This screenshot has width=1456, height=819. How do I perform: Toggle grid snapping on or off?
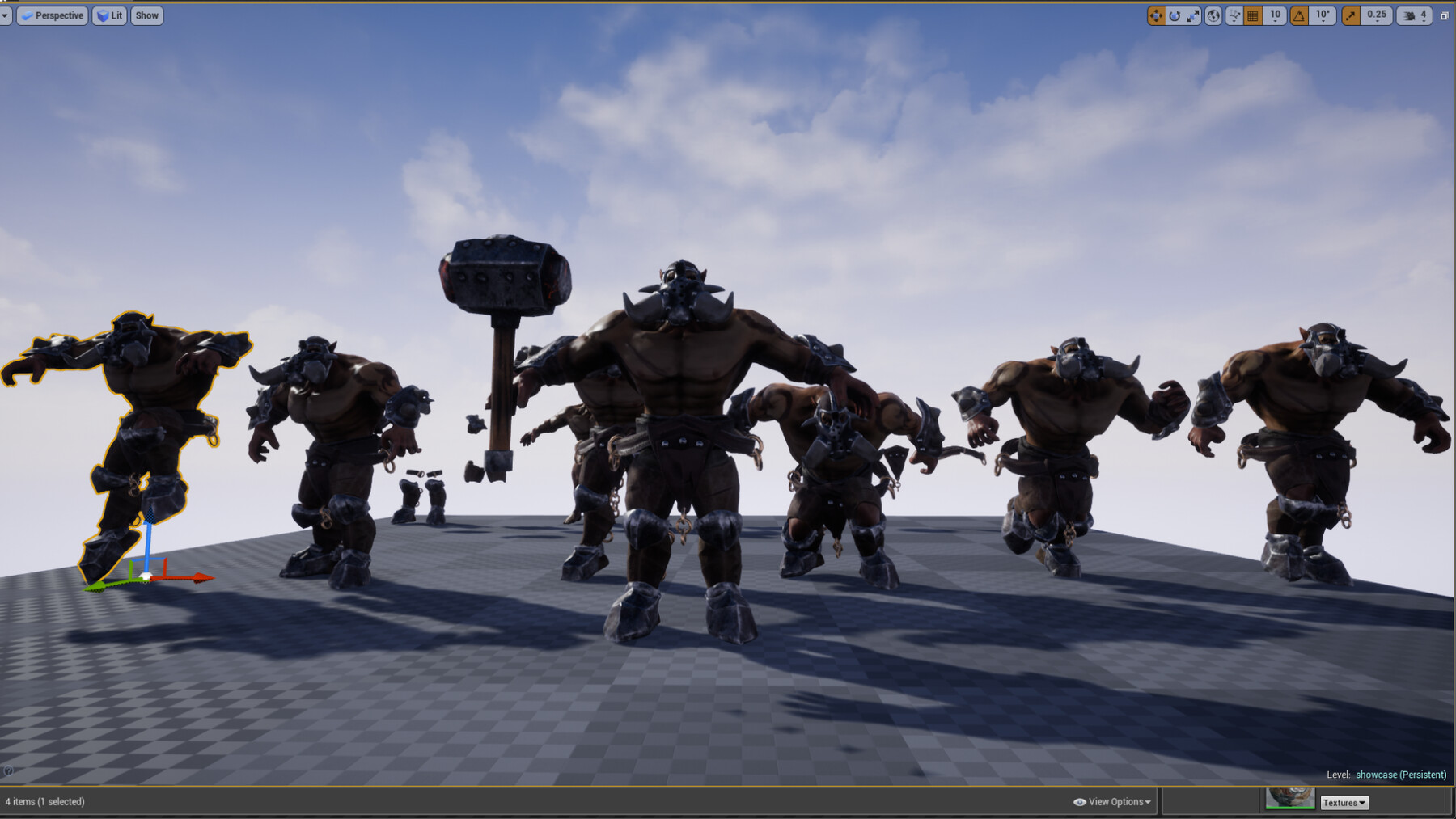pos(1253,15)
